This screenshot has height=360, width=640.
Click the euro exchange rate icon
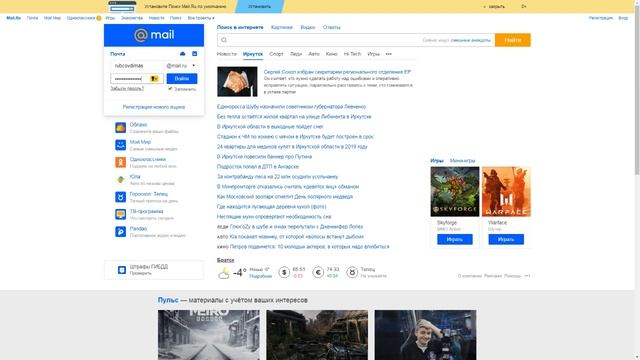coord(318,272)
